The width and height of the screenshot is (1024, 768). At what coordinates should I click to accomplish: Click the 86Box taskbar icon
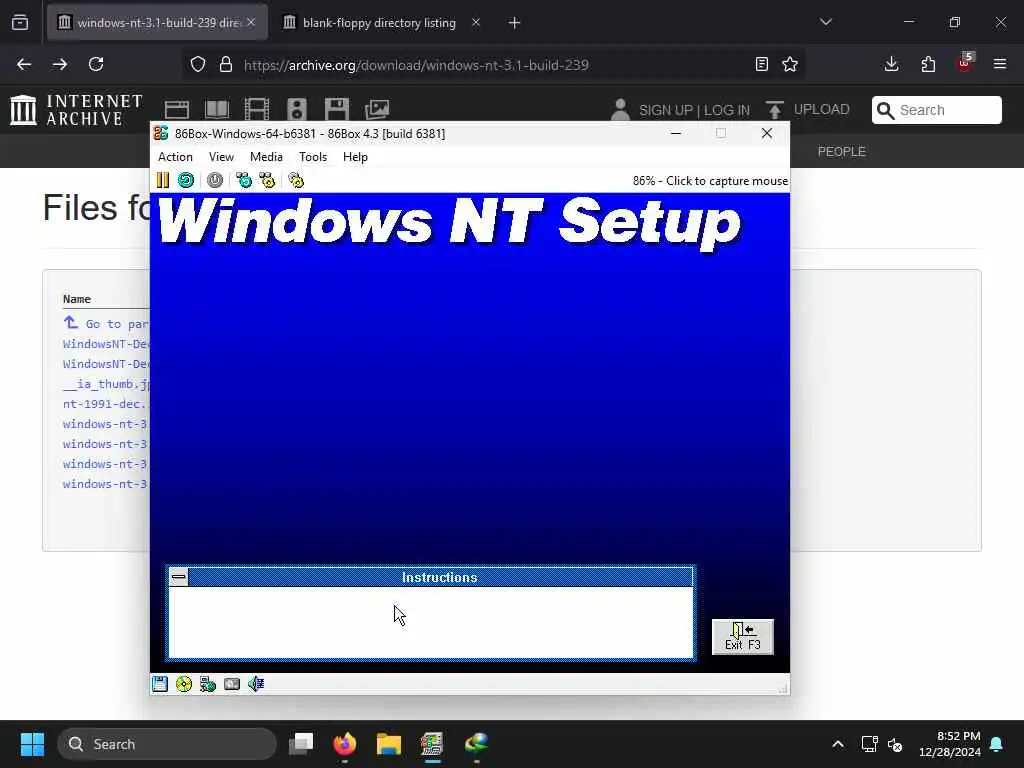click(x=432, y=744)
